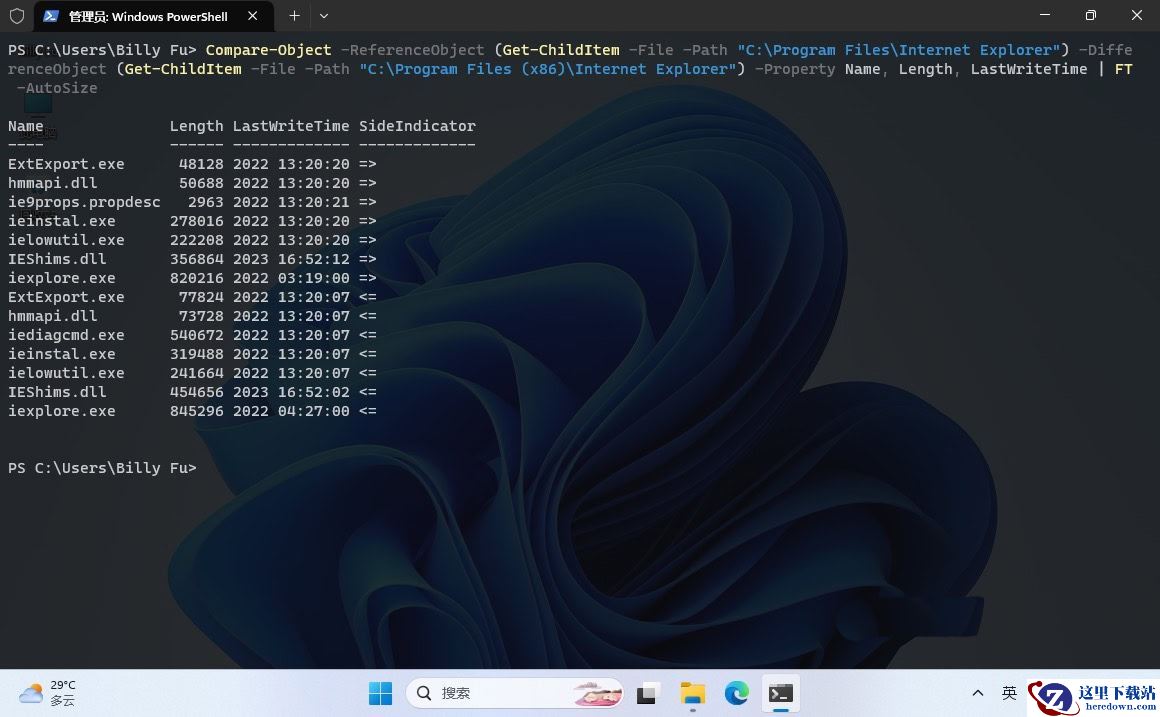Screen dimensions: 1160x717
Task: Show hidden system tray icons
Action: coord(977,693)
